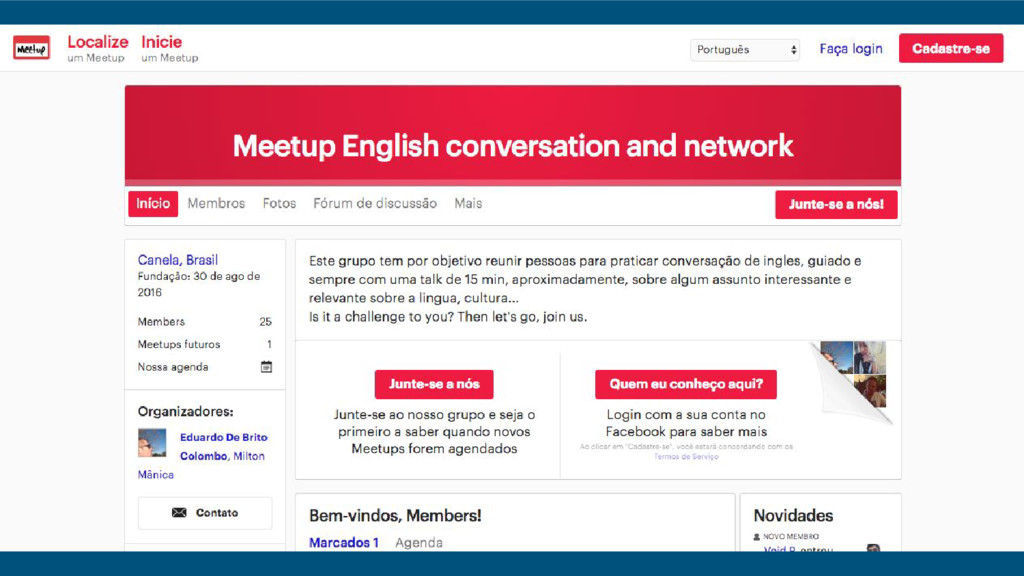Open the Termos de Serviço link
Image resolution: width=1024 pixels, height=576 pixels.
[686, 456]
